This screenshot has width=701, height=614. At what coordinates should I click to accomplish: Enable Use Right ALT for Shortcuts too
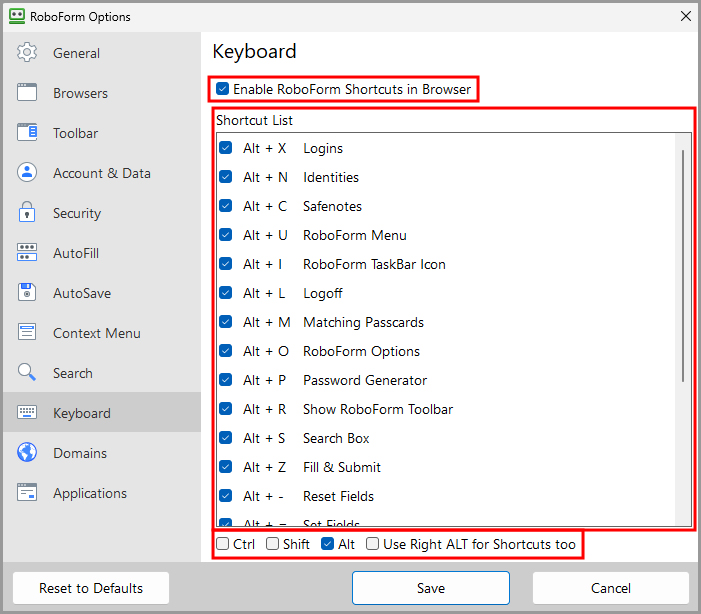point(372,543)
